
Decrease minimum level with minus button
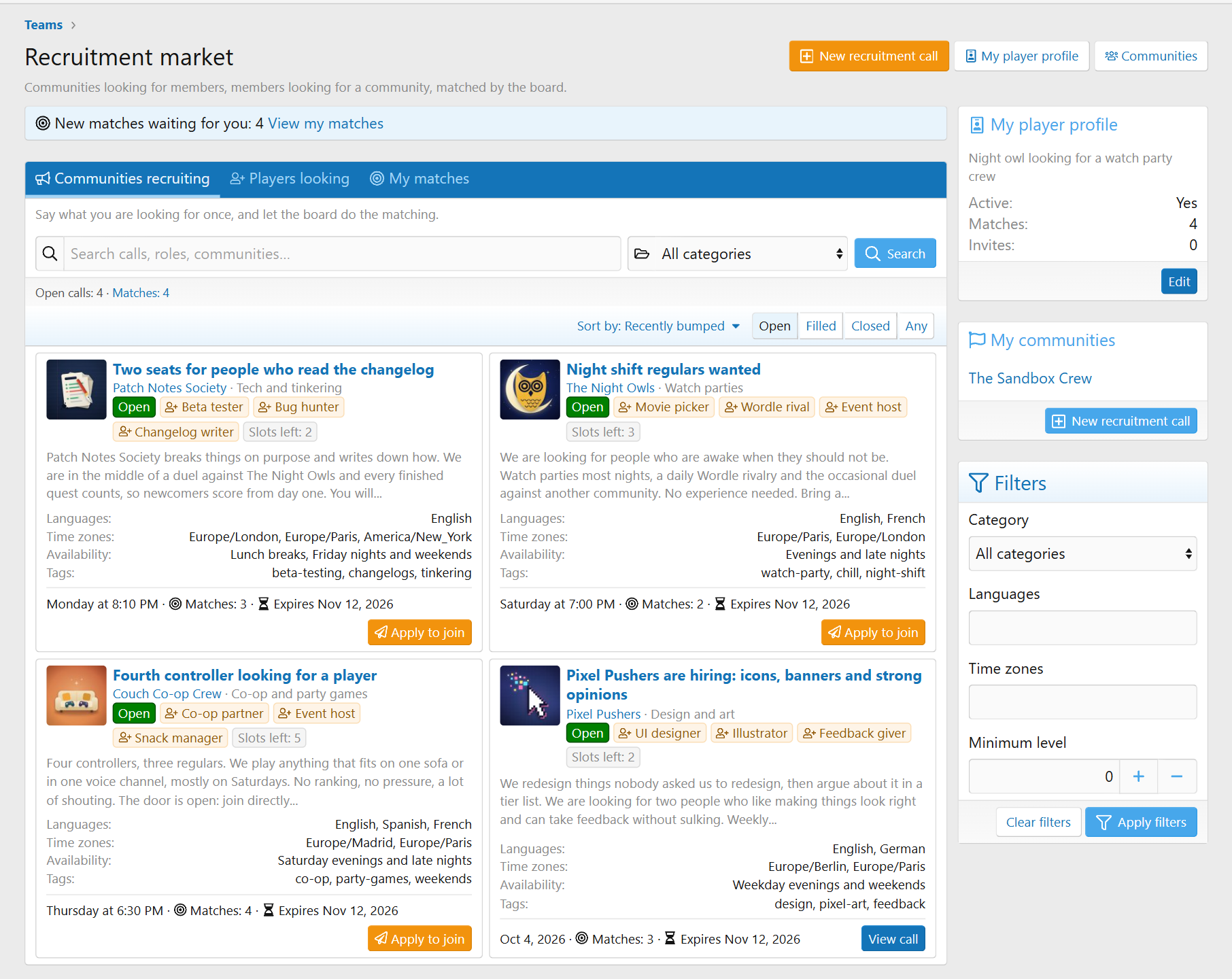(1177, 776)
